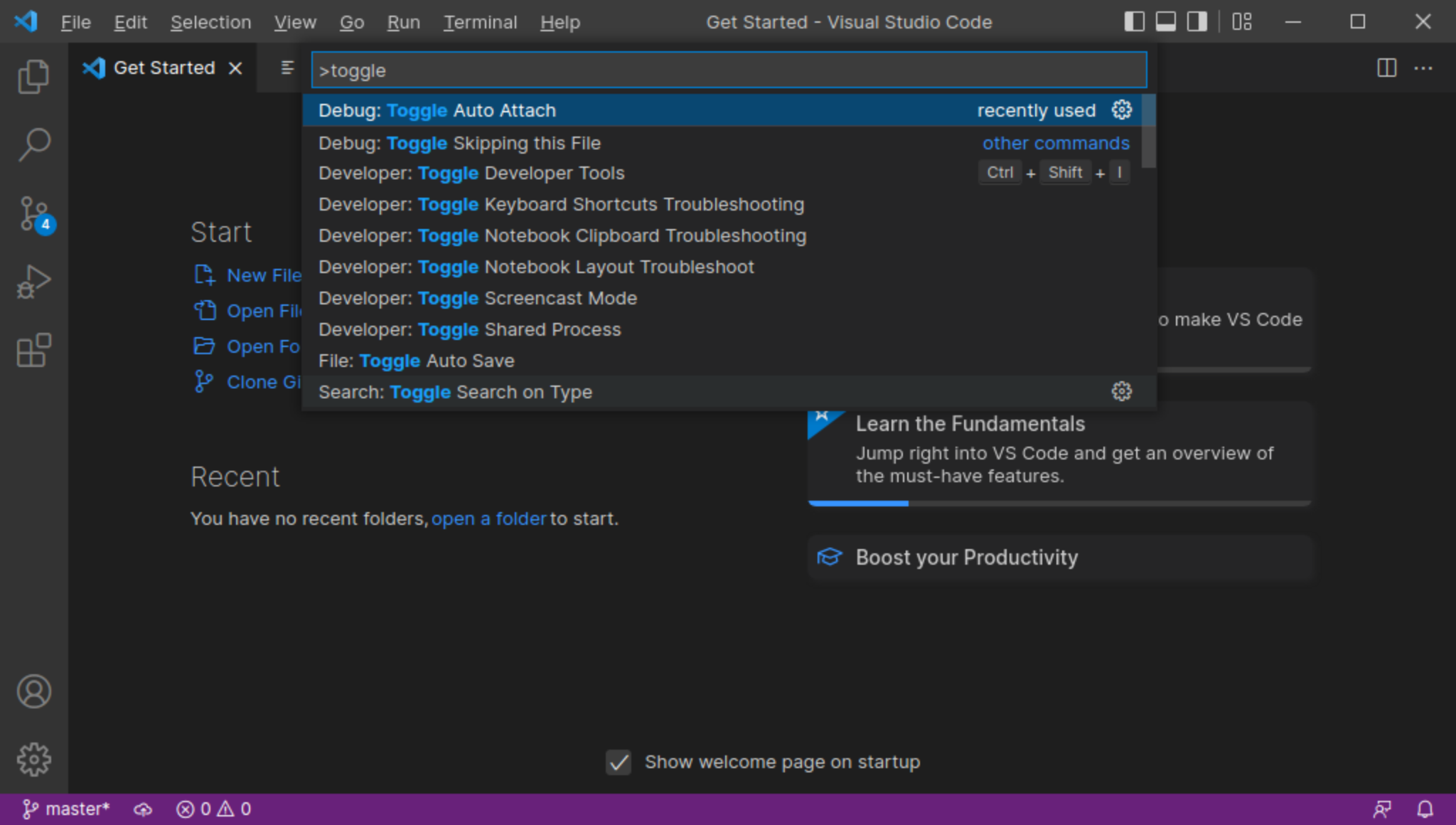Viewport: 1456px width, 825px height.
Task: Switch to the Get Started tab
Action: 164,68
